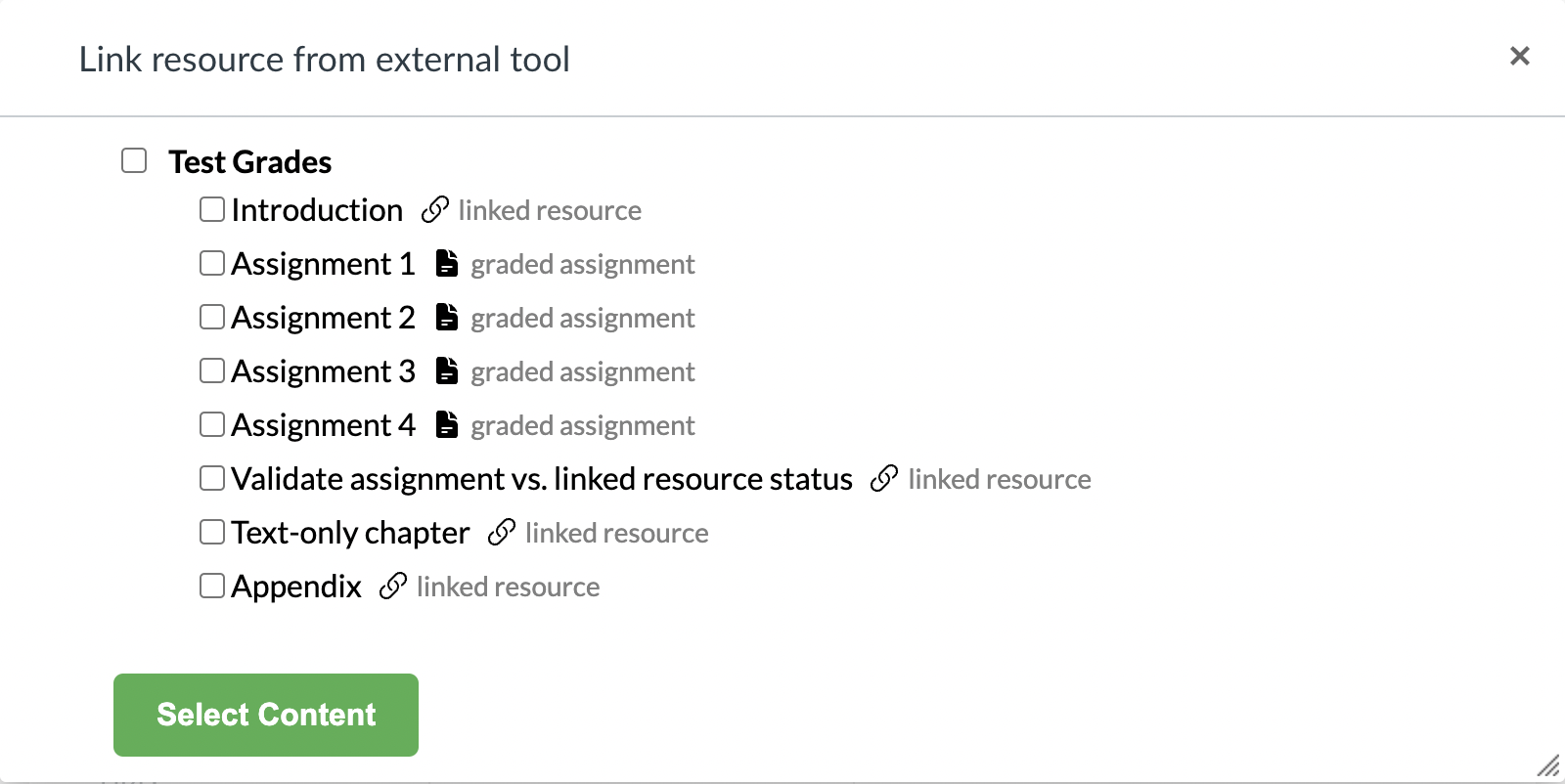Click the Appendix label

pos(296,587)
